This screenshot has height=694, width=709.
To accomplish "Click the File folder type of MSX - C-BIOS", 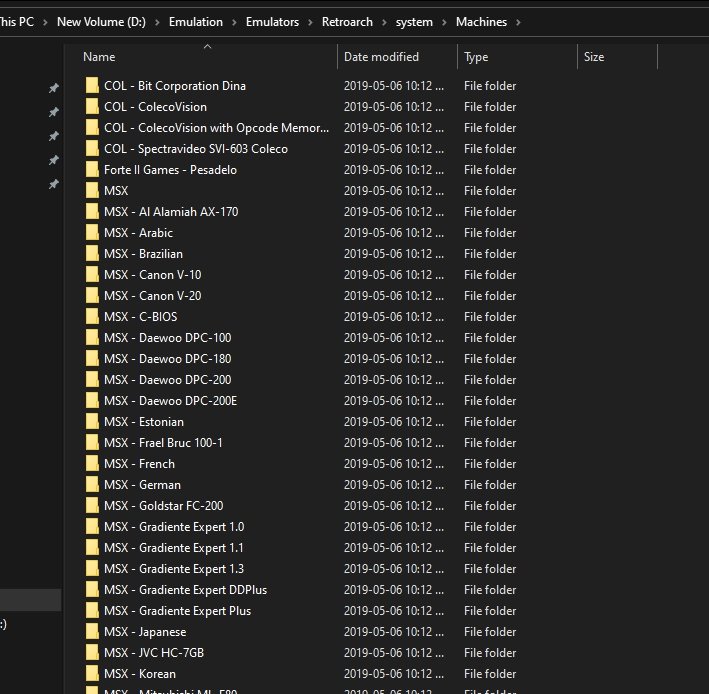I will 490,316.
